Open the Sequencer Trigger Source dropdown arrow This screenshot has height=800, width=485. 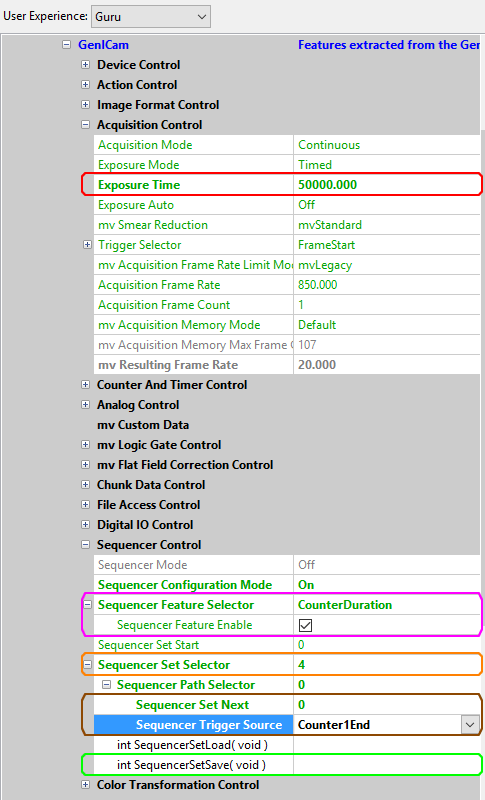pyautogui.click(x=470, y=724)
